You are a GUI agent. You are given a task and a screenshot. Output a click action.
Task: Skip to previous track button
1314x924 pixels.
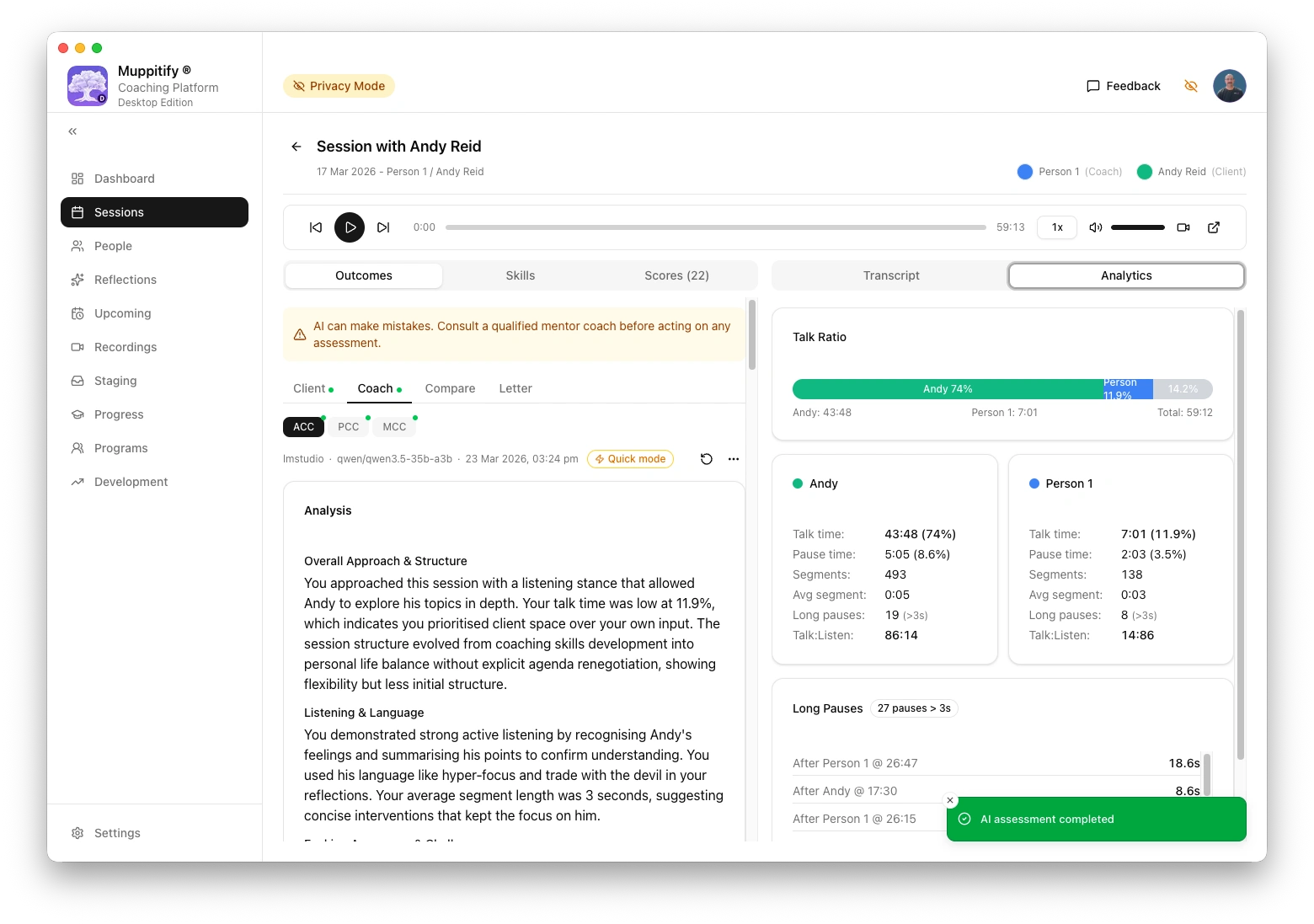click(x=316, y=227)
